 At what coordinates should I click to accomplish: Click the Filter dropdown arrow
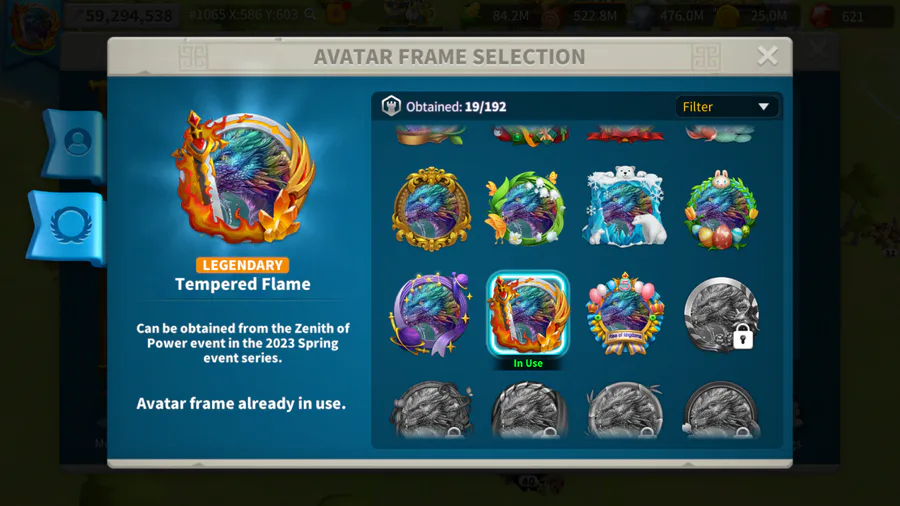[x=763, y=107]
